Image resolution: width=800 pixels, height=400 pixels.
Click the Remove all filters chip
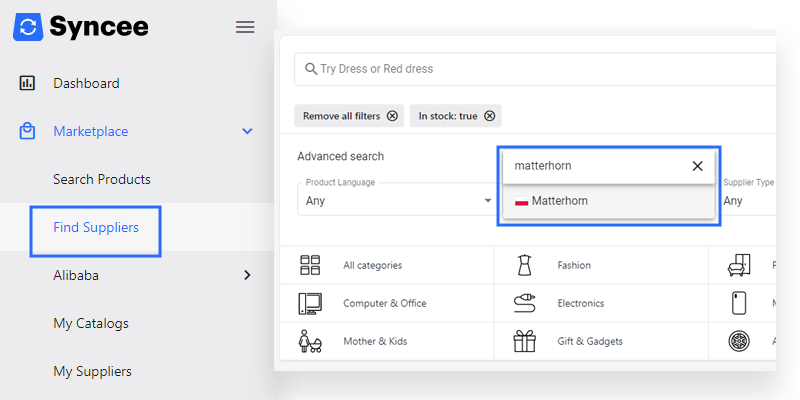pos(349,116)
